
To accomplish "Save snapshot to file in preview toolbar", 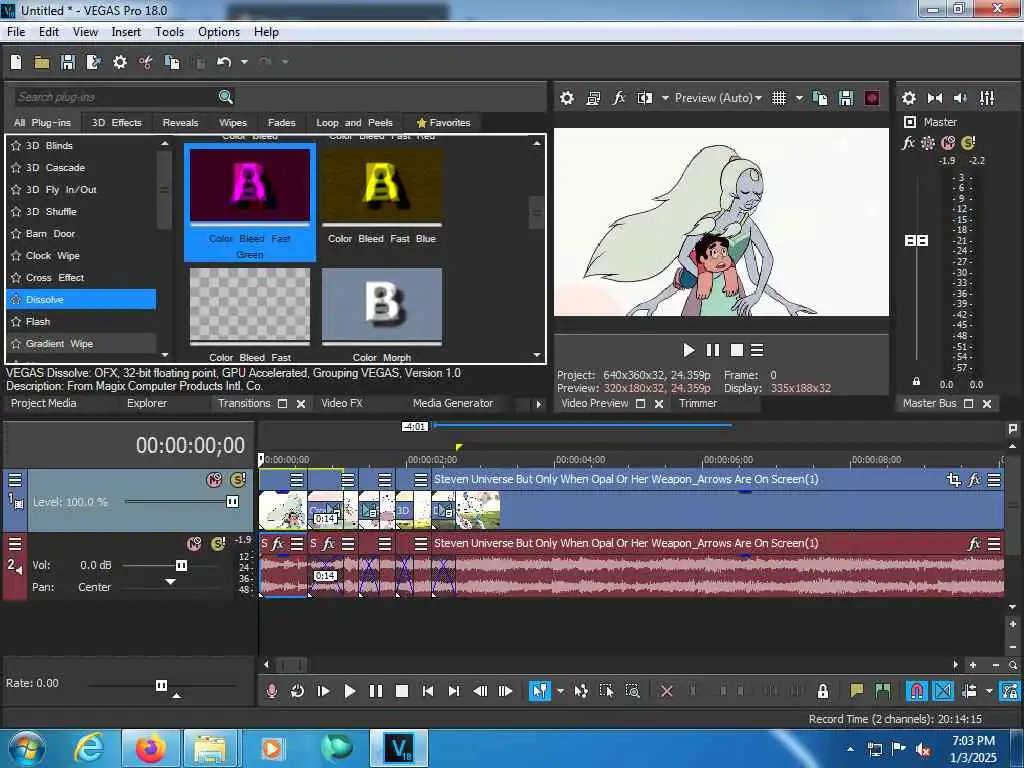I will pos(846,98).
